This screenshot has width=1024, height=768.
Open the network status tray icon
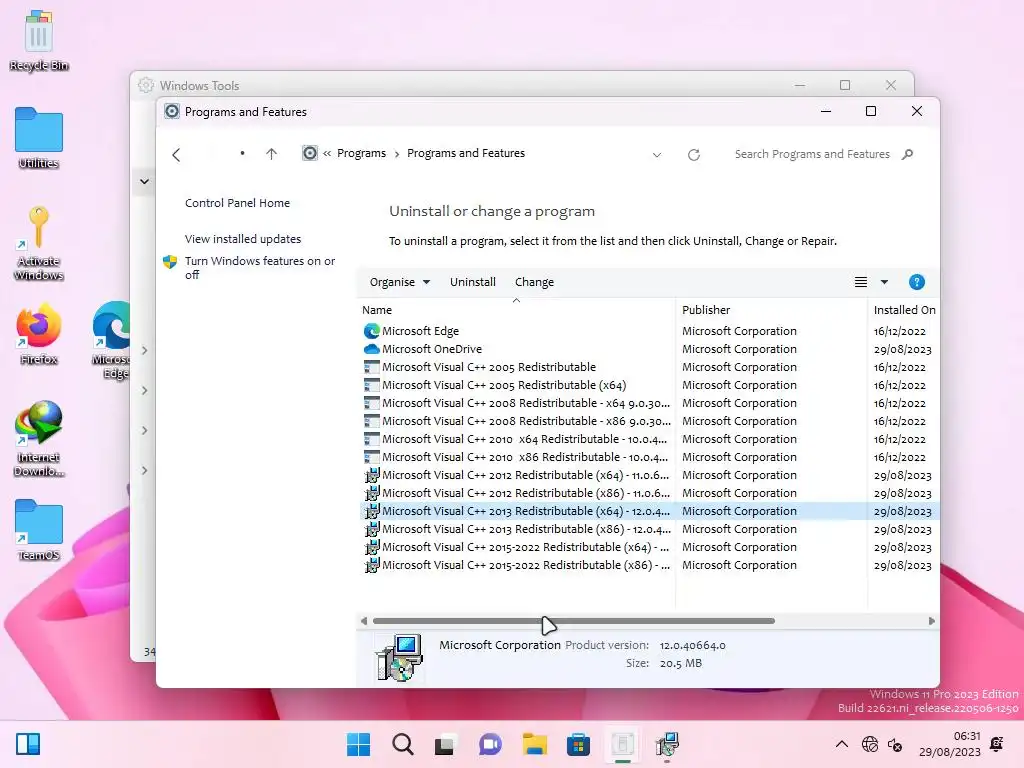pyautogui.click(x=870, y=744)
